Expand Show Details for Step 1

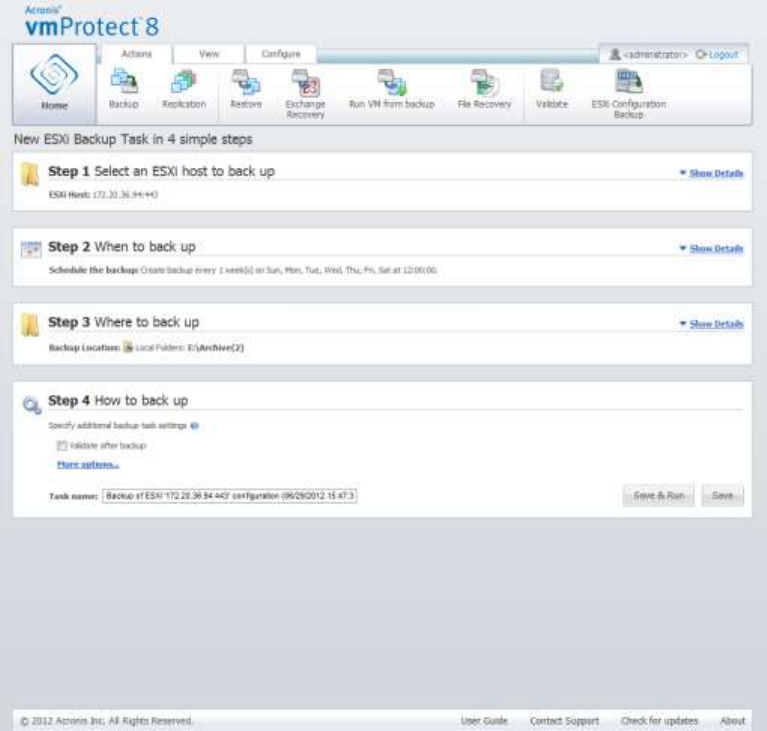coord(716,173)
